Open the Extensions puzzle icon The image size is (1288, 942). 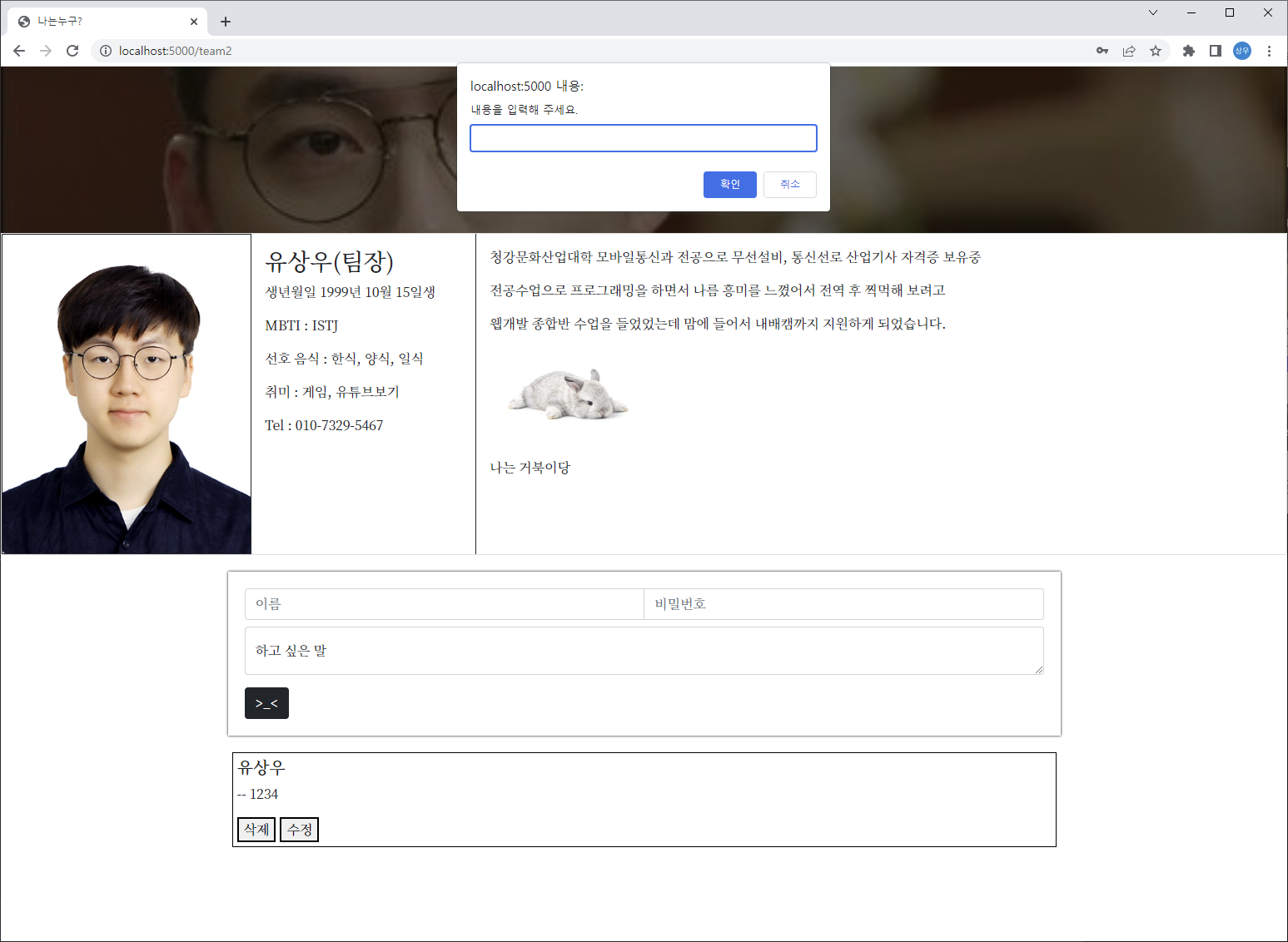tap(1189, 51)
